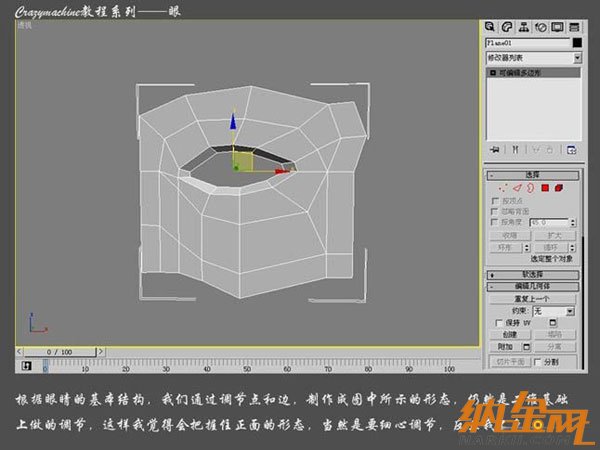Enable the 按顶点 checkbox

coord(495,201)
